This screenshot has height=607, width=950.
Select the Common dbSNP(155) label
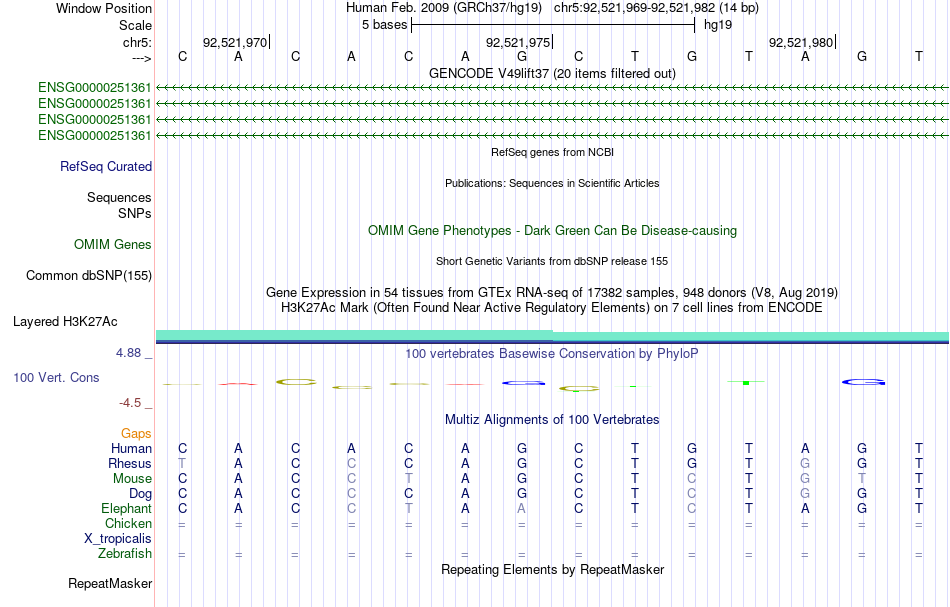point(89,276)
